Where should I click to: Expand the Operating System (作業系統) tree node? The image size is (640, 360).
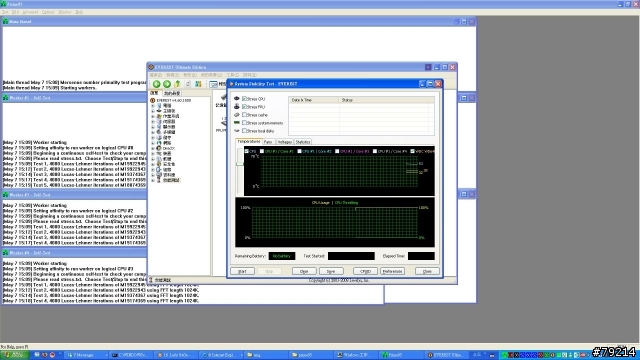[153, 116]
